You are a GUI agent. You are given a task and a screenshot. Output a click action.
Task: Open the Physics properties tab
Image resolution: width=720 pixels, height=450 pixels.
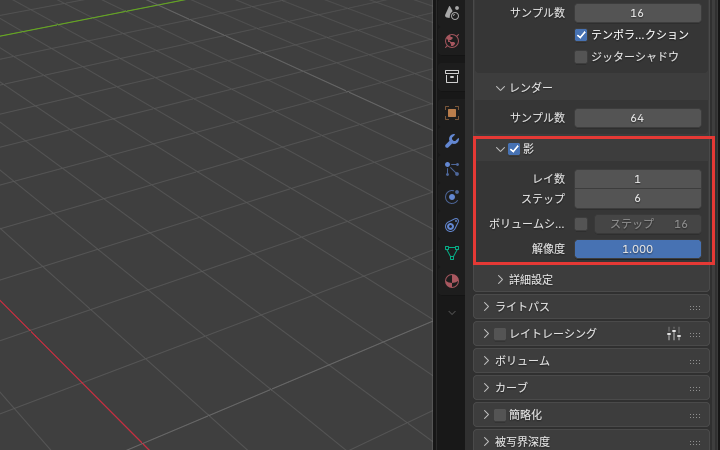pos(452,197)
